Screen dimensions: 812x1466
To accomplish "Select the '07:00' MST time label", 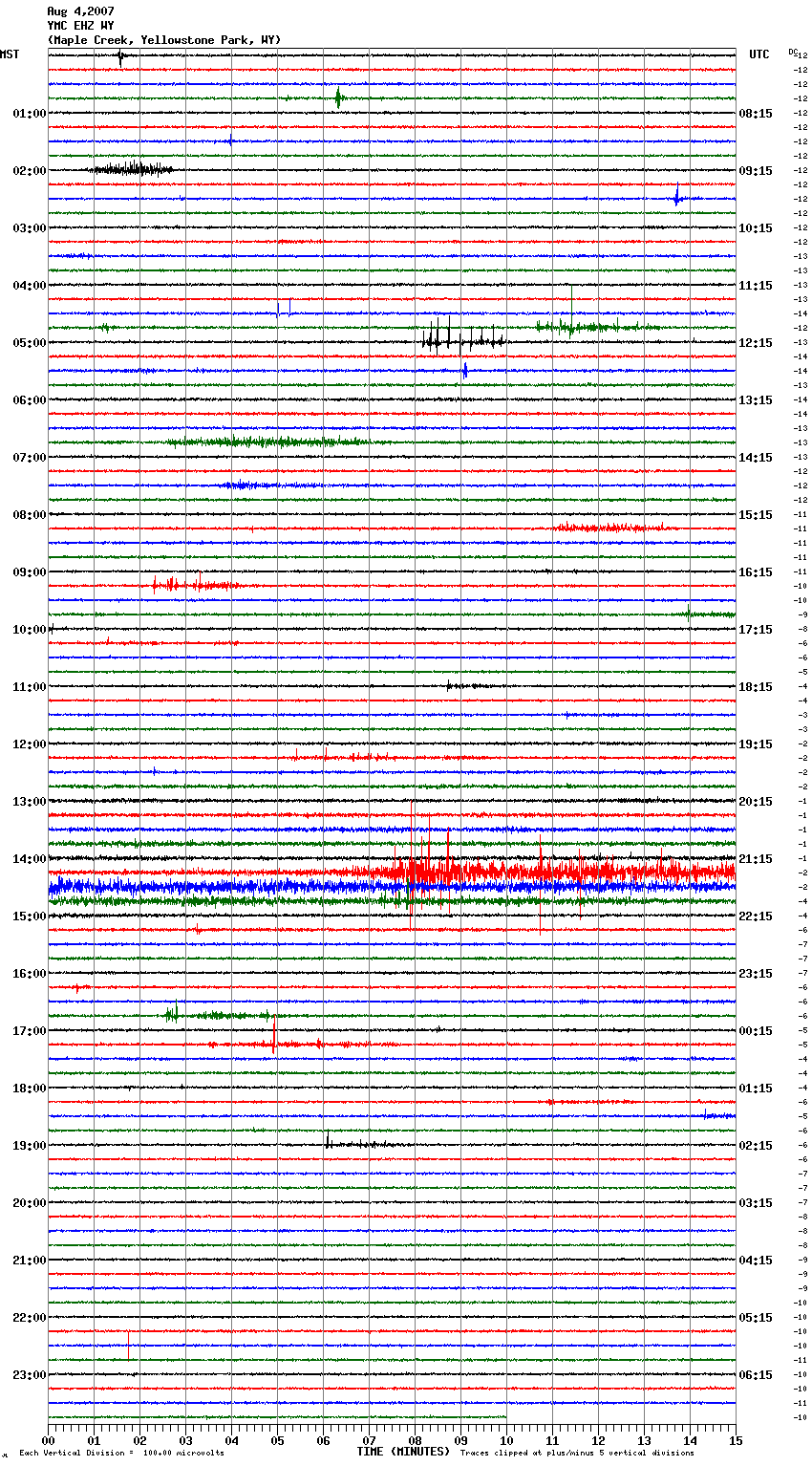I will coord(30,458).
